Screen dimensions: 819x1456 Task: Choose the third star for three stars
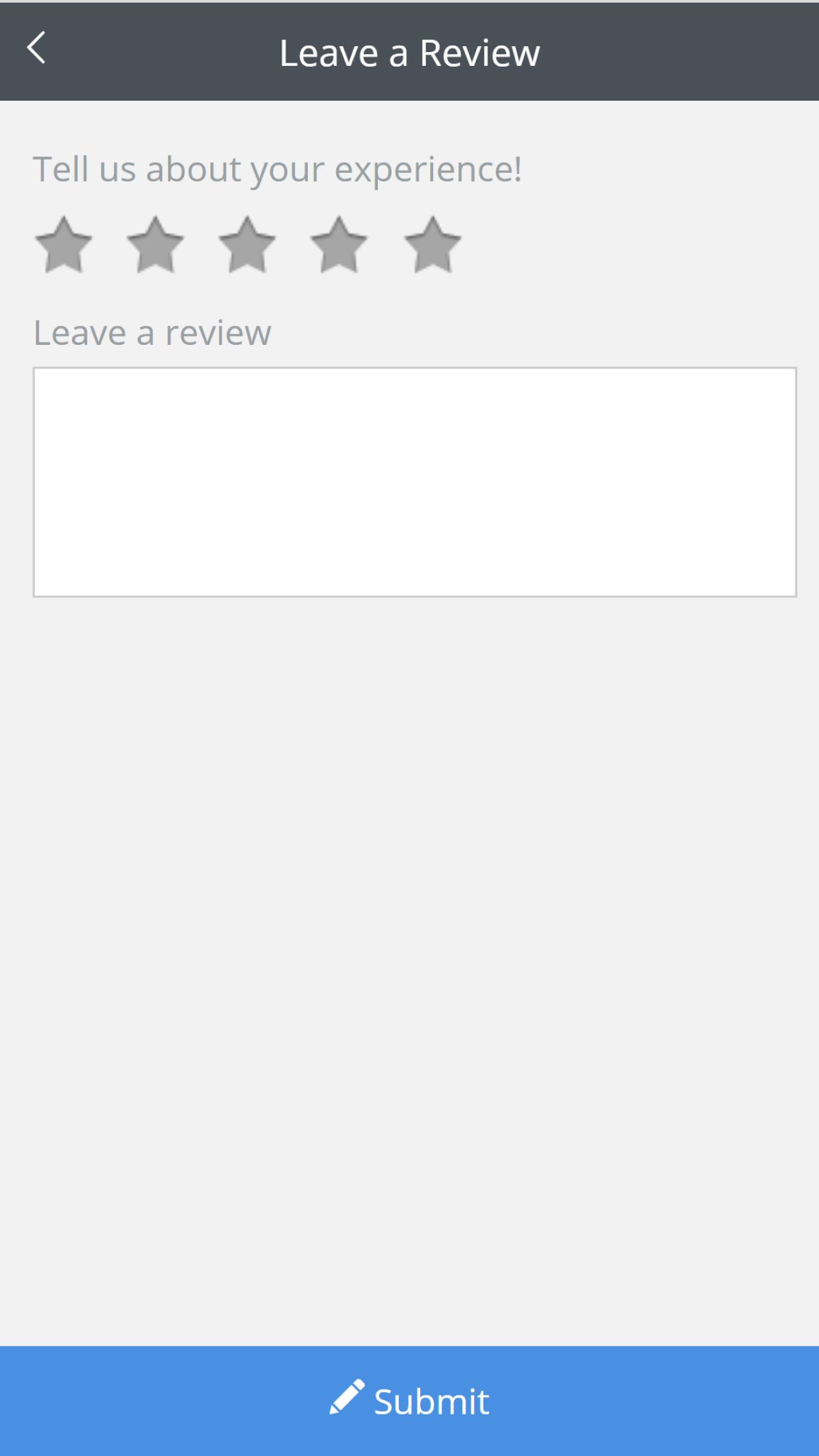point(247,245)
